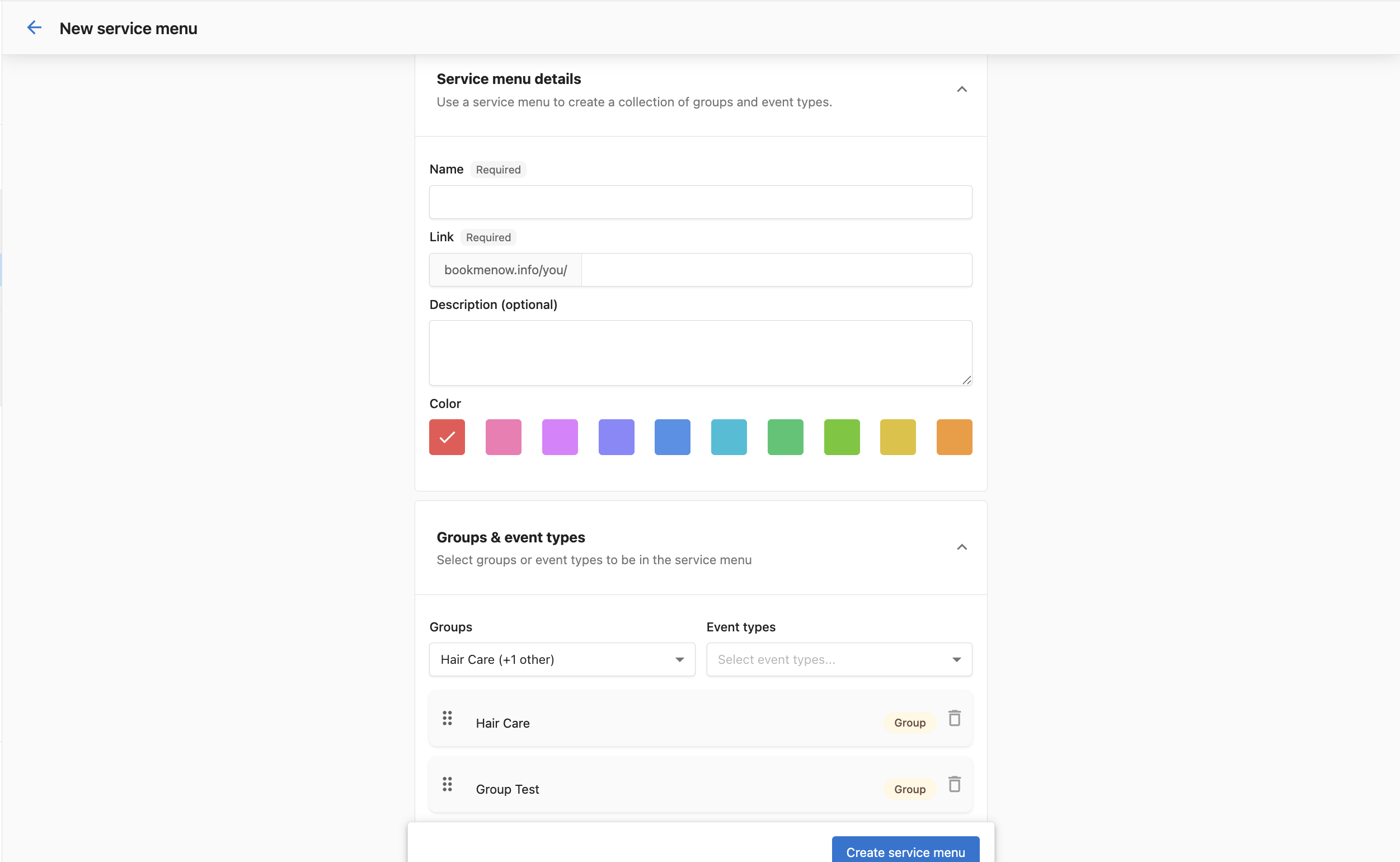Collapse the Service menu details section
This screenshot has width=1400, height=862.
tap(962, 89)
